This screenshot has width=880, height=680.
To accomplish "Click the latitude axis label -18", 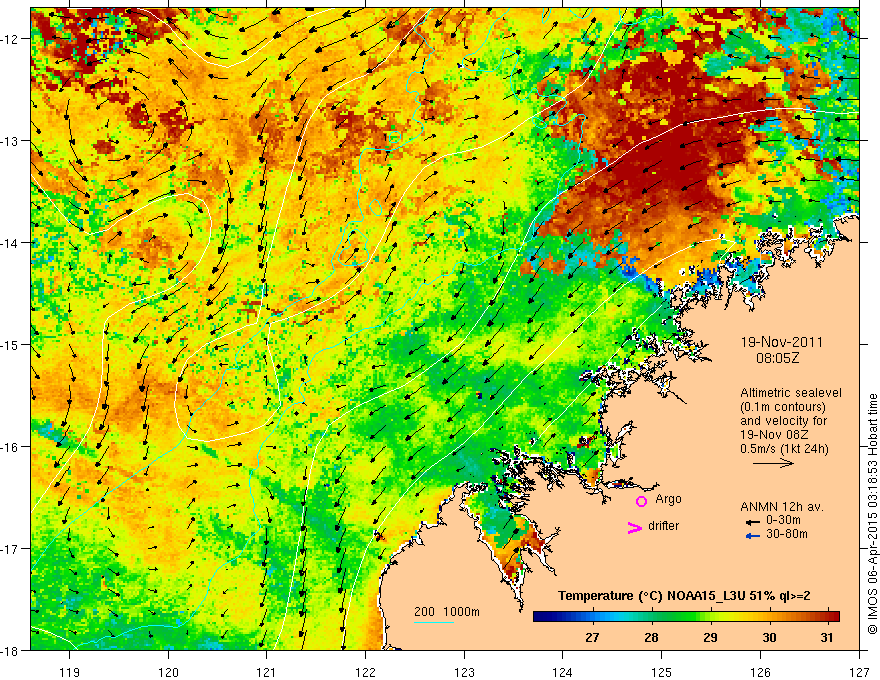I will [11, 650].
